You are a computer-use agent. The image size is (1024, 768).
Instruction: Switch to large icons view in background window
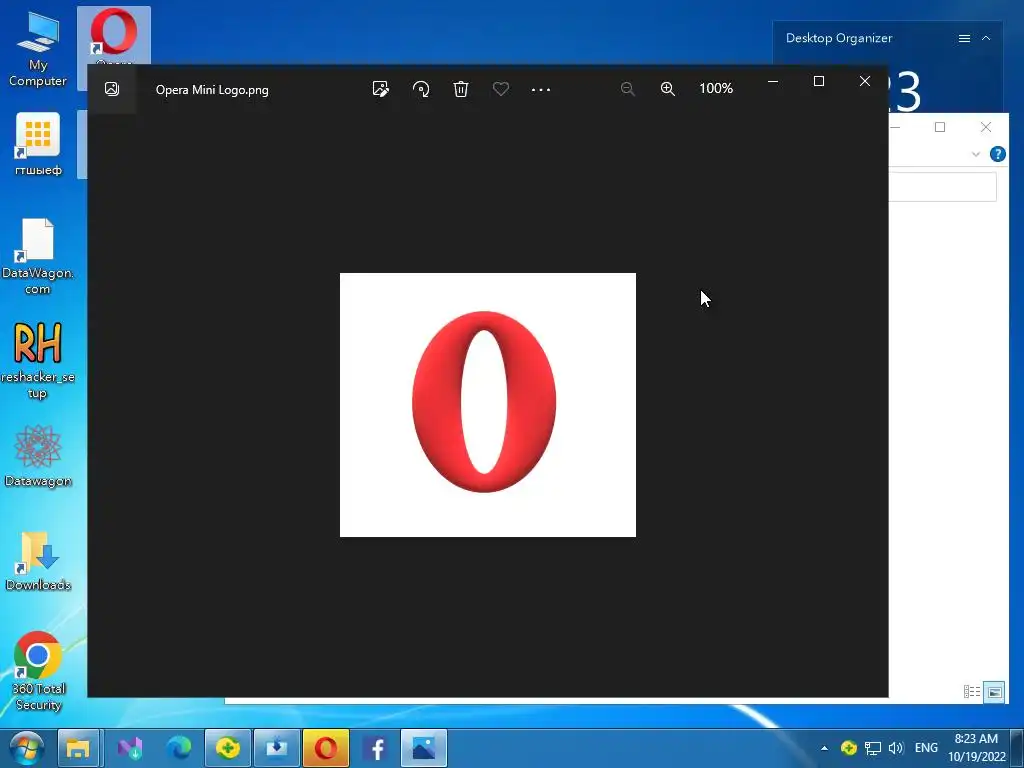pyautogui.click(x=994, y=692)
